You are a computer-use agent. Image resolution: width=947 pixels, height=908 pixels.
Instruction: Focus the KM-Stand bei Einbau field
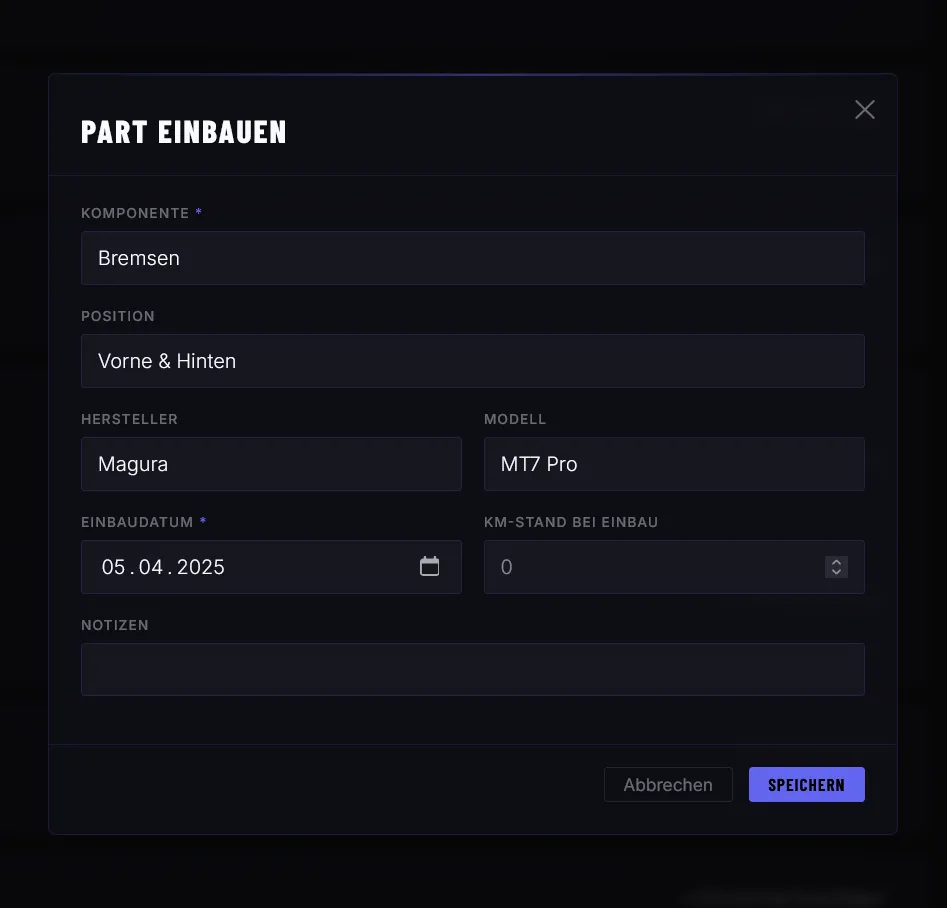(x=650, y=567)
